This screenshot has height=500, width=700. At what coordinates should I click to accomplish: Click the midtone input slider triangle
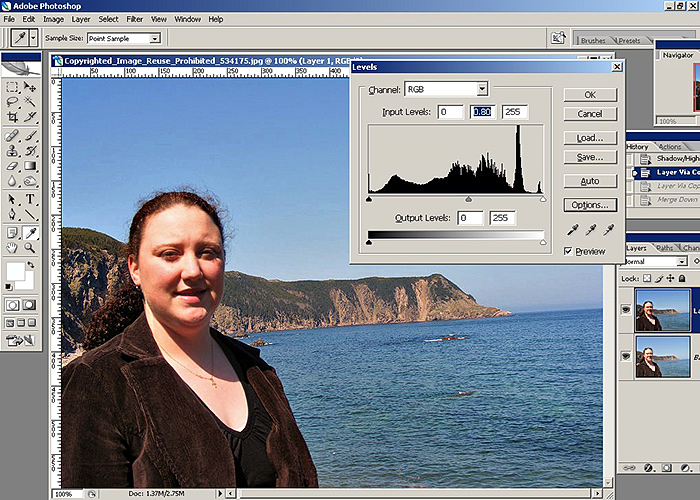pos(468,199)
